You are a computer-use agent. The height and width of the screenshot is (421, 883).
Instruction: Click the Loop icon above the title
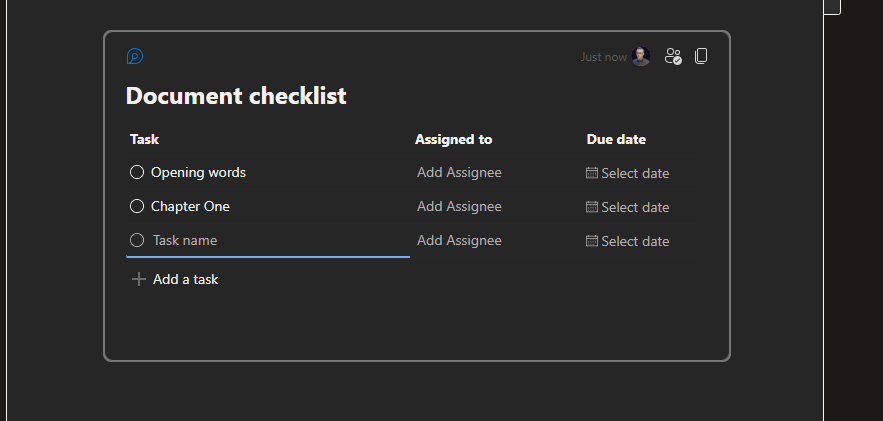pyautogui.click(x=135, y=57)
